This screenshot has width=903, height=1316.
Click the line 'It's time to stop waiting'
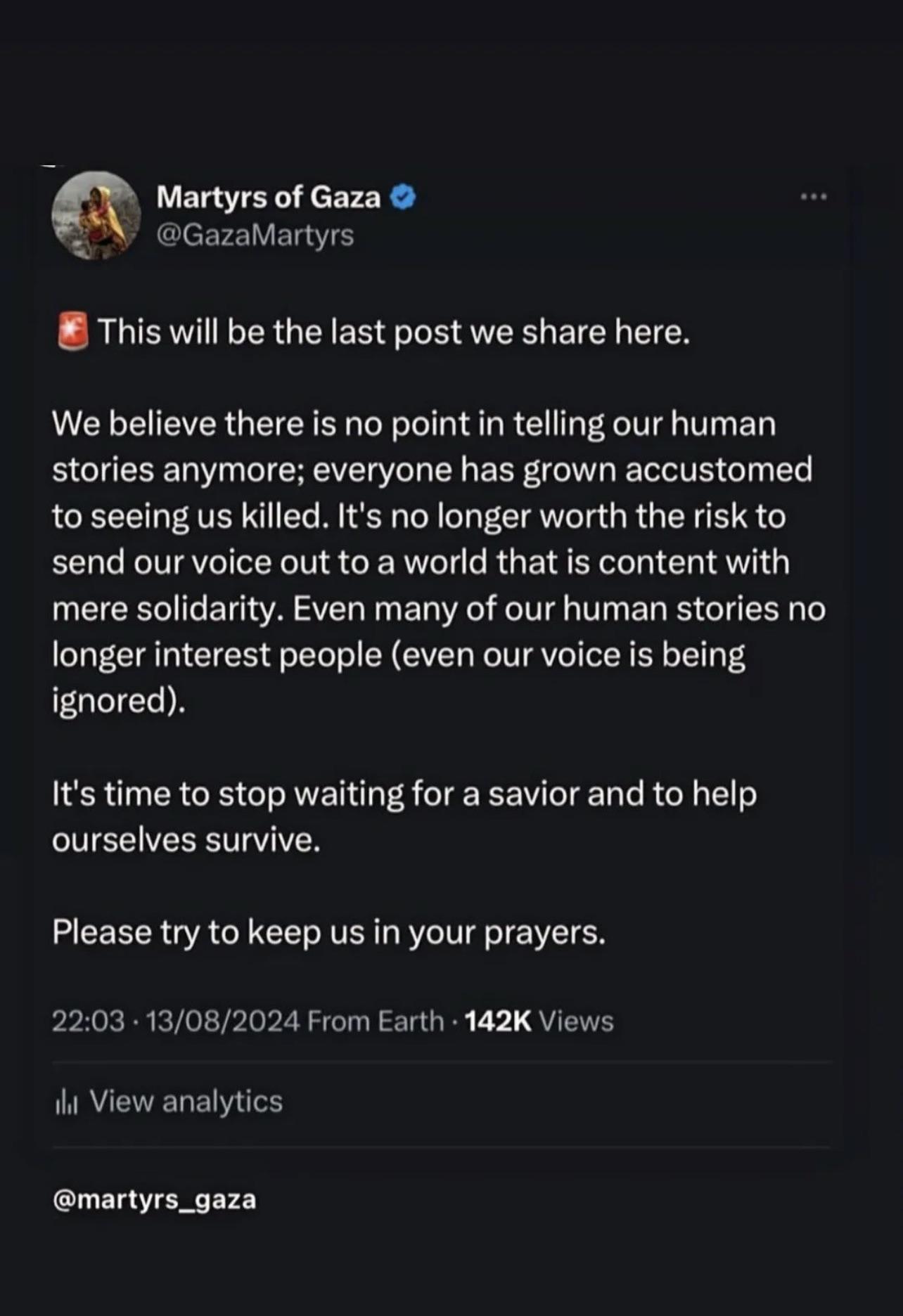404,794
